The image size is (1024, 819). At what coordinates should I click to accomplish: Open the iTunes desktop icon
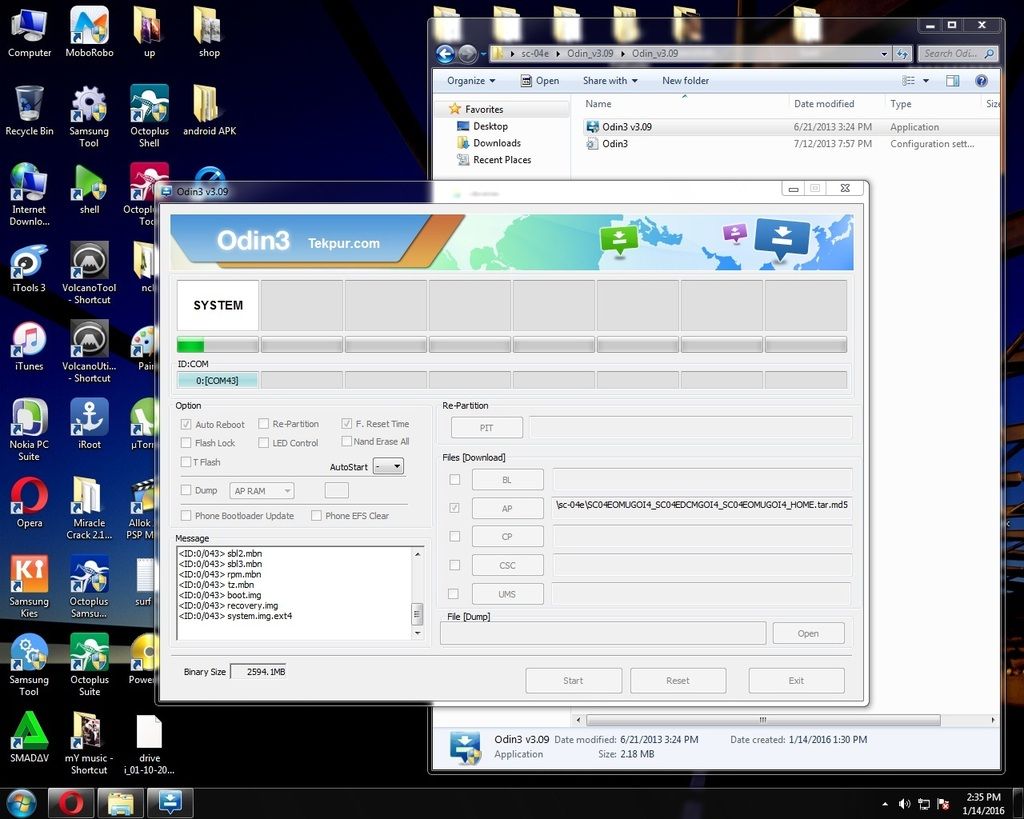[x=29, y=340]
